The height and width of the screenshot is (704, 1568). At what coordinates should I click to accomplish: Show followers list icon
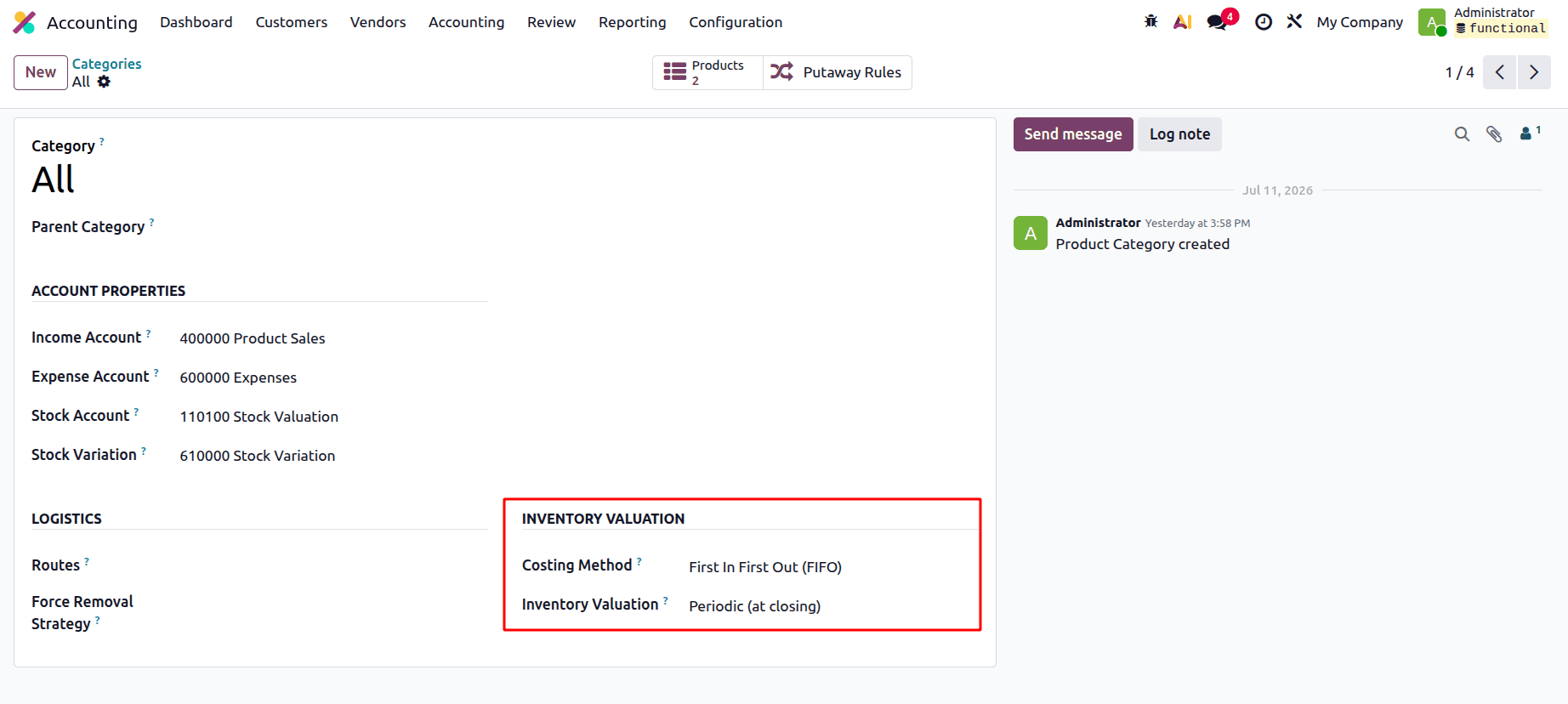[1530, 133]
